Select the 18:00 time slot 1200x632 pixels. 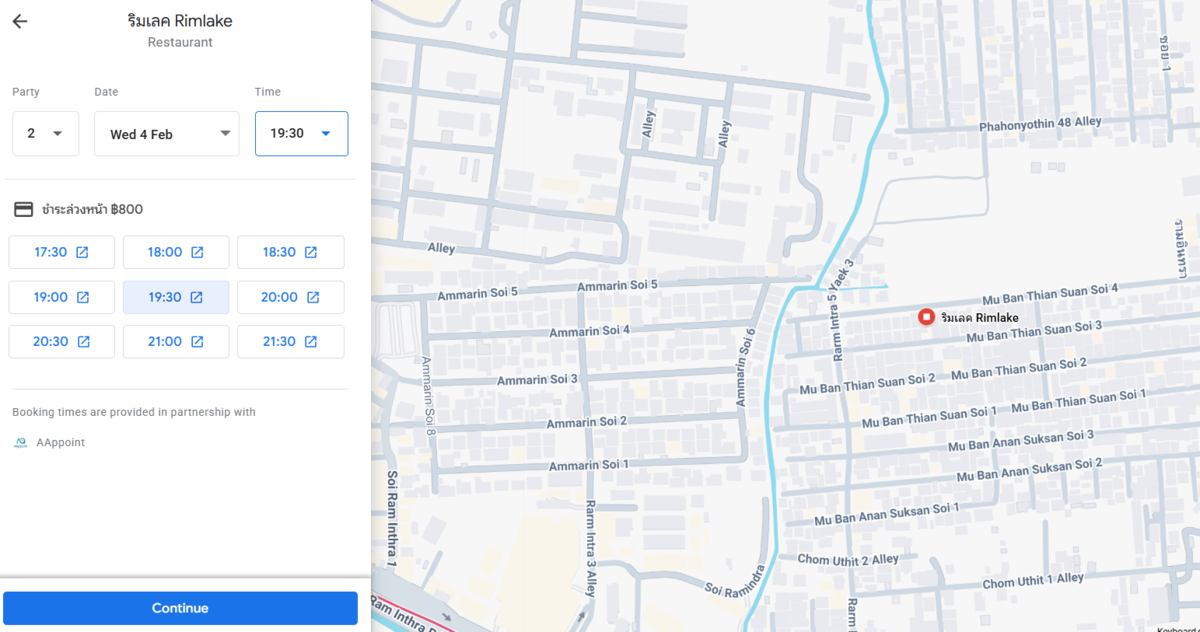point(175,252)
